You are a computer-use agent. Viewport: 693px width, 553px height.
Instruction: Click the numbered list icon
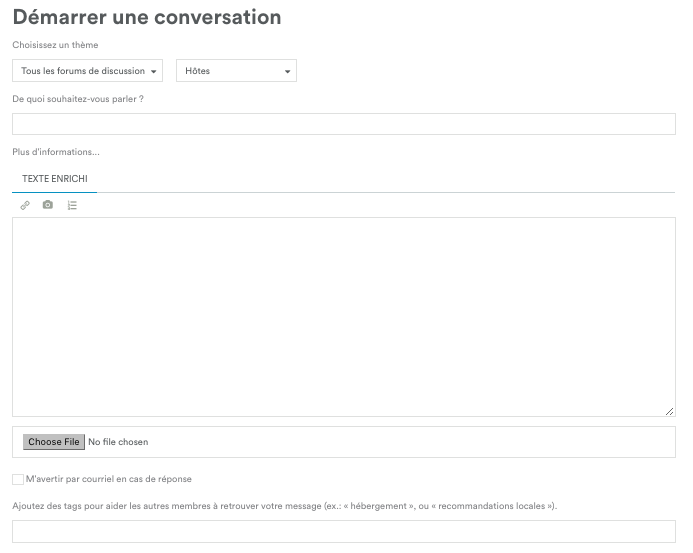tap(72, 205)
